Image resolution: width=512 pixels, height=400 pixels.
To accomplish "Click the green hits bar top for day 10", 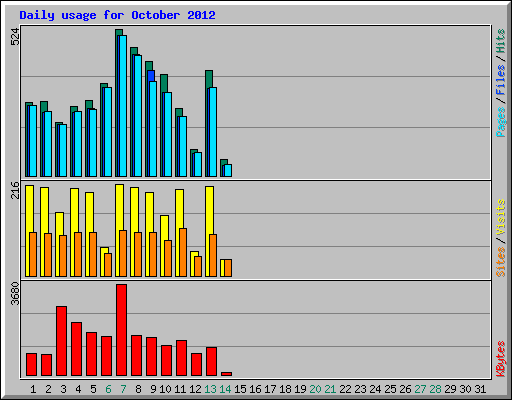I will pos(164,83).
